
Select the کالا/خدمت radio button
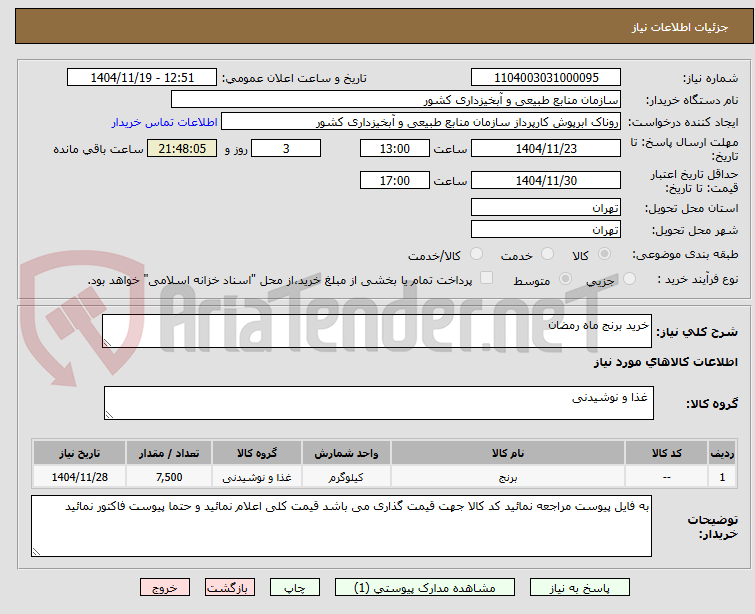(476, 254)
